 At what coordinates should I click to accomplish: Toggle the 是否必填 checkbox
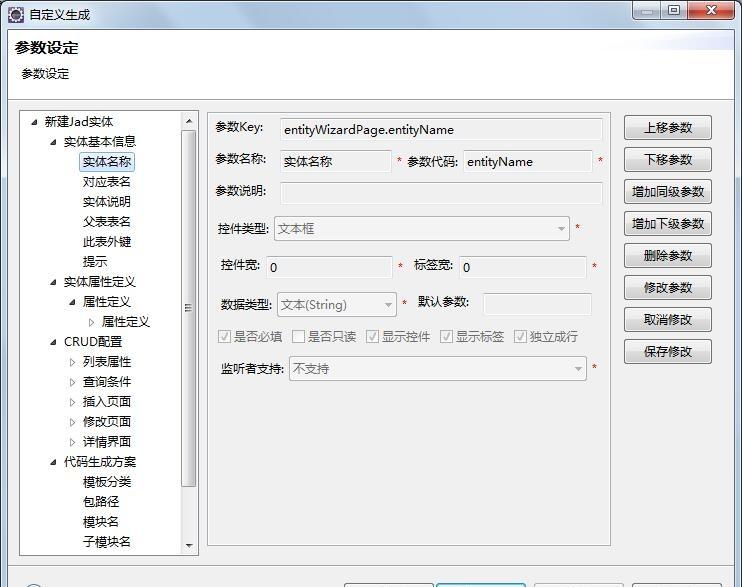click(x=224, y=337)
